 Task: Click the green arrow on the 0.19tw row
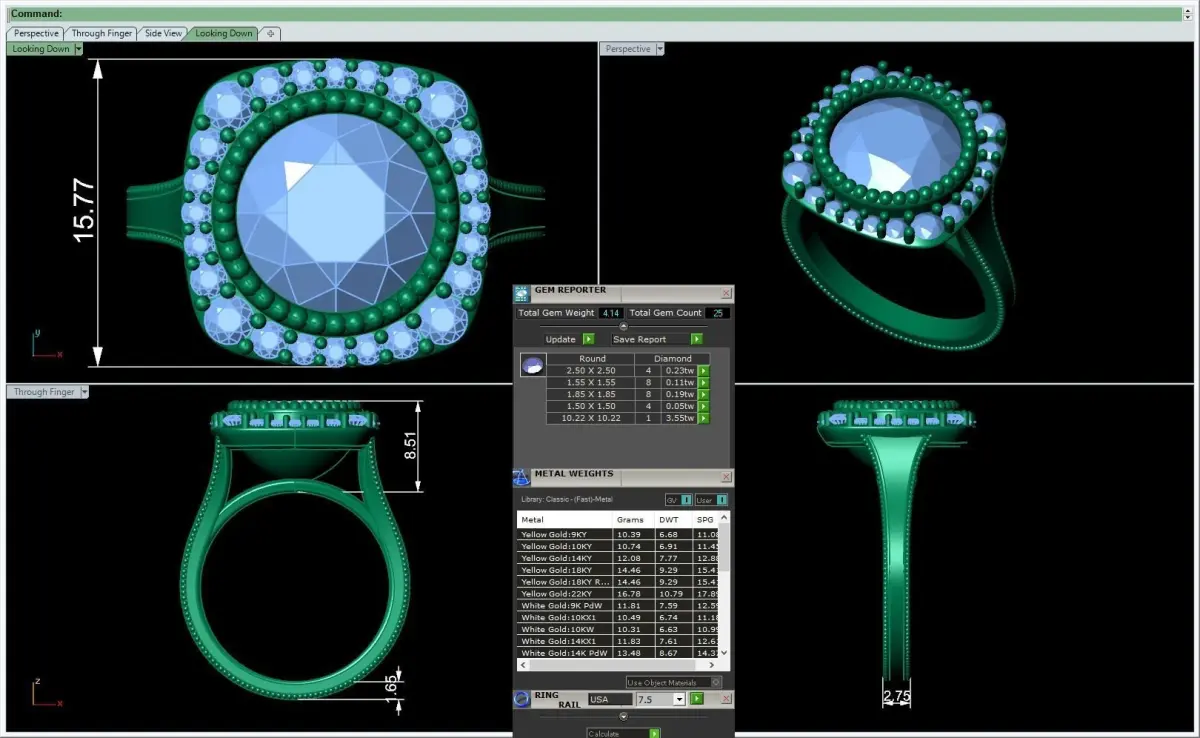pyautogui.click(x=704, y=394)
